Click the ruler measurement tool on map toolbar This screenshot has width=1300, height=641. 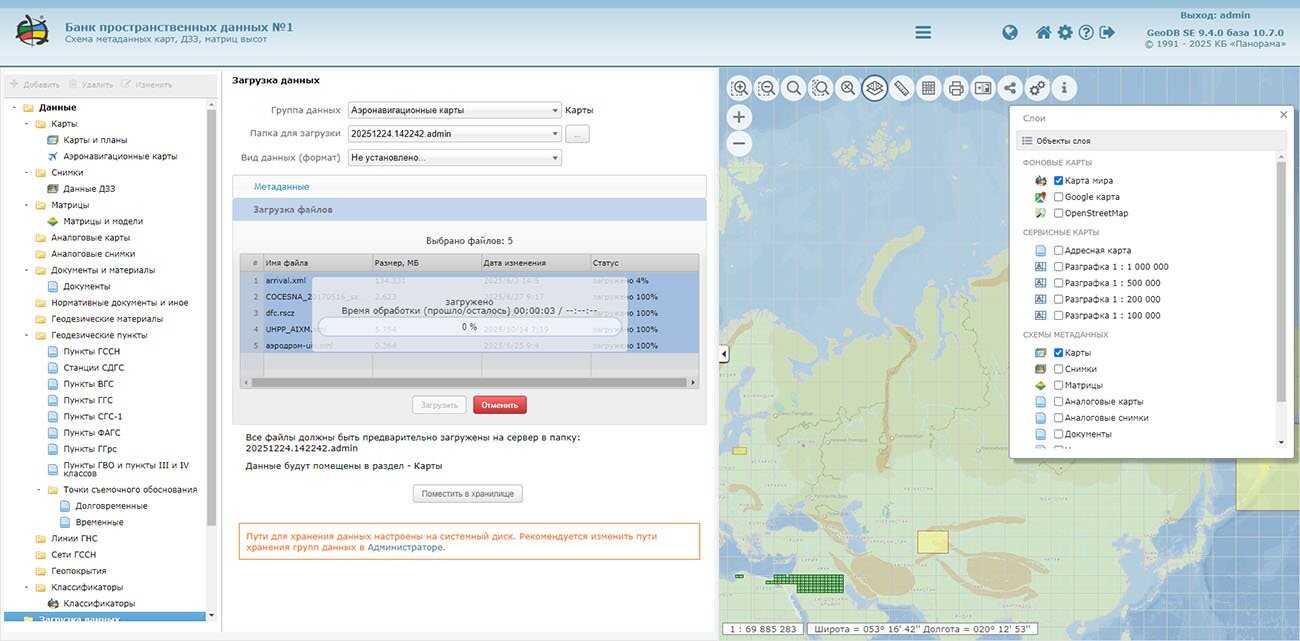(902, 88)
